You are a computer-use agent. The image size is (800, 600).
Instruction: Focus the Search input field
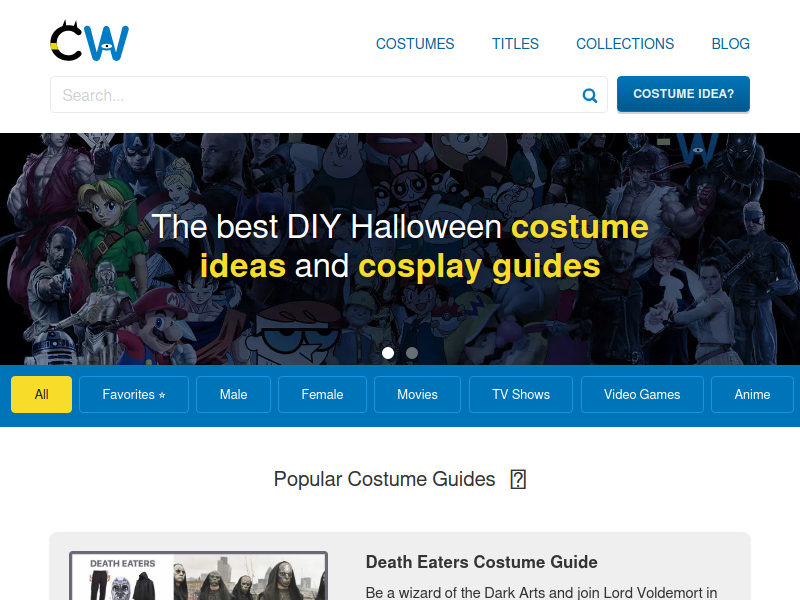point(329,94)
